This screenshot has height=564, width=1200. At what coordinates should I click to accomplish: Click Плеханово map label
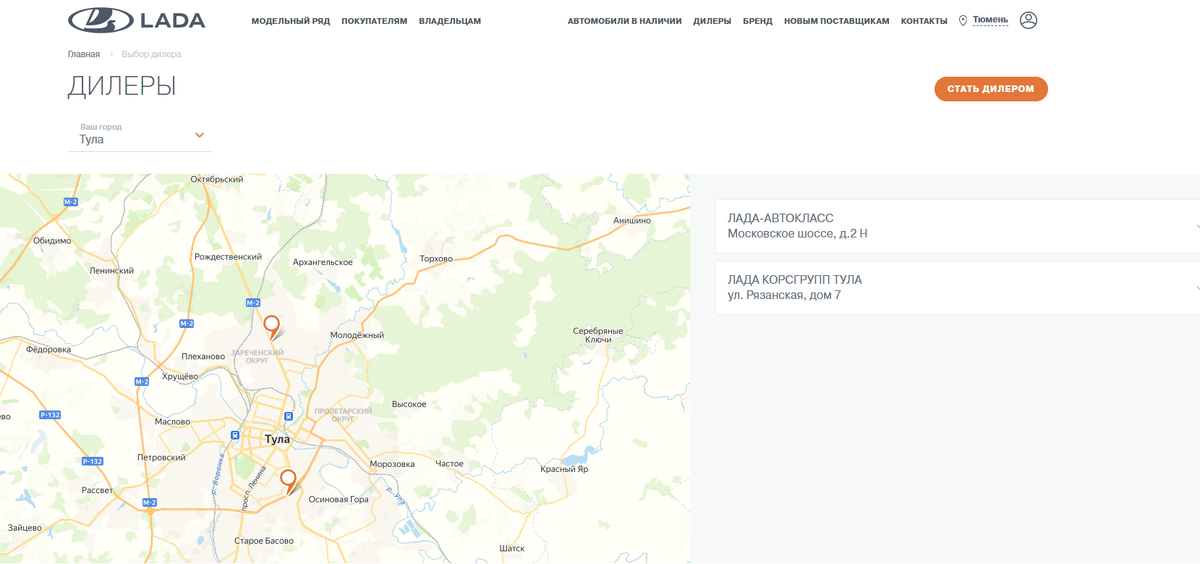204,356
